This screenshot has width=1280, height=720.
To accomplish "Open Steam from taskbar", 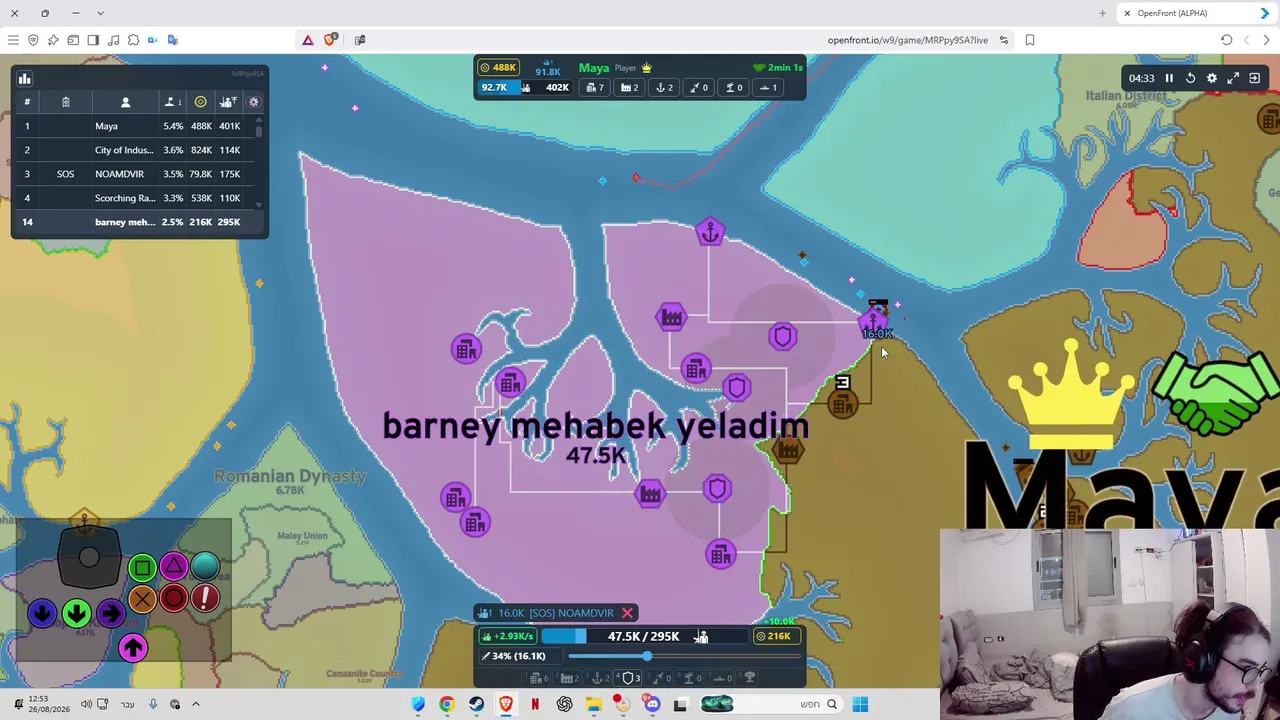I will [x=476, y=705].
